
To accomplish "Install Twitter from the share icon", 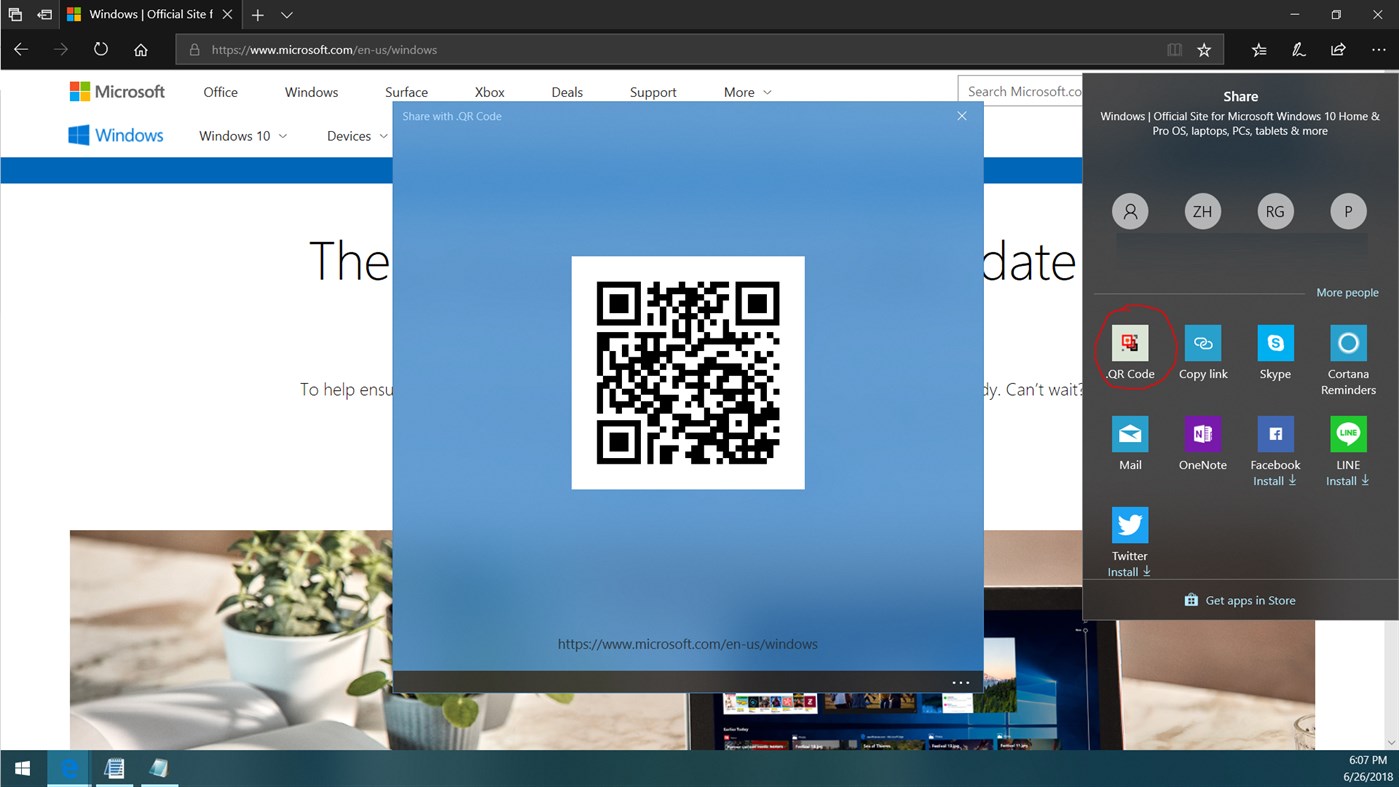I will point(1130,523).
